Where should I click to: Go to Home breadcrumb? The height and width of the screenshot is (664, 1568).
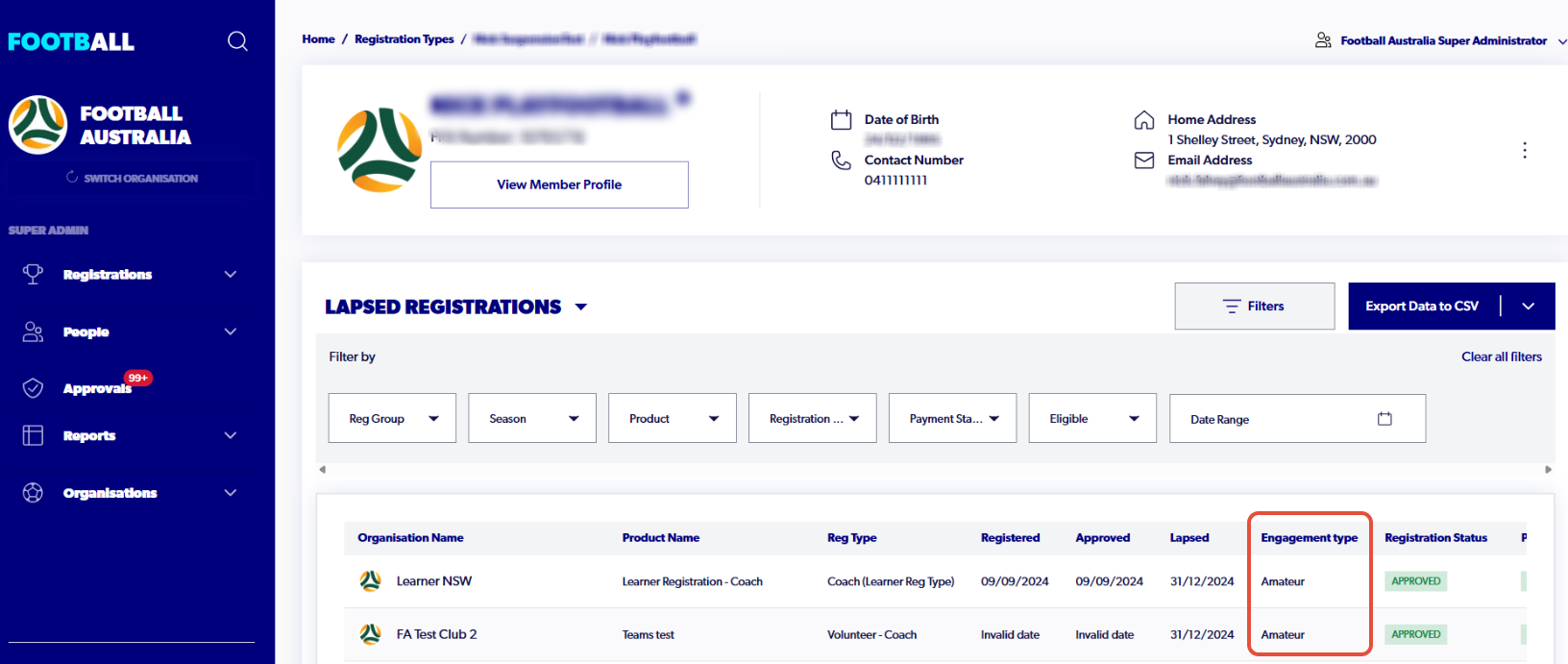(318, 39)
